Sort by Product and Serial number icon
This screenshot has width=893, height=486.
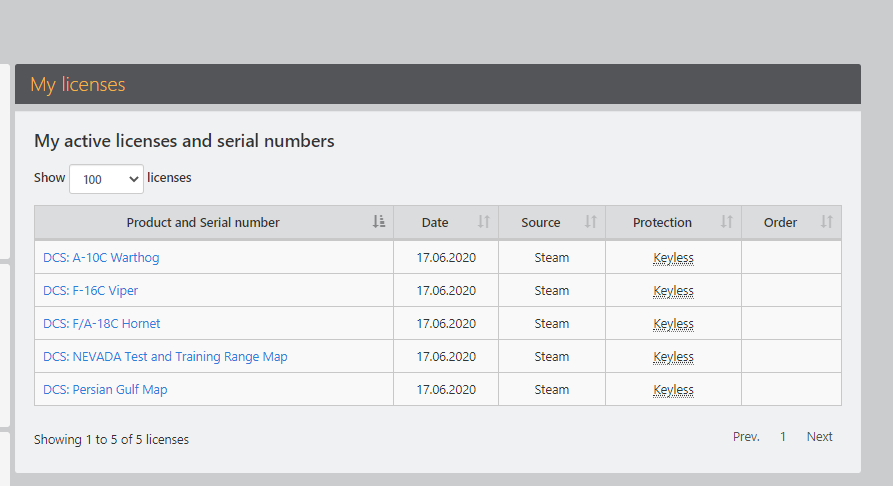pyautogui.click(x=379, y=222)
